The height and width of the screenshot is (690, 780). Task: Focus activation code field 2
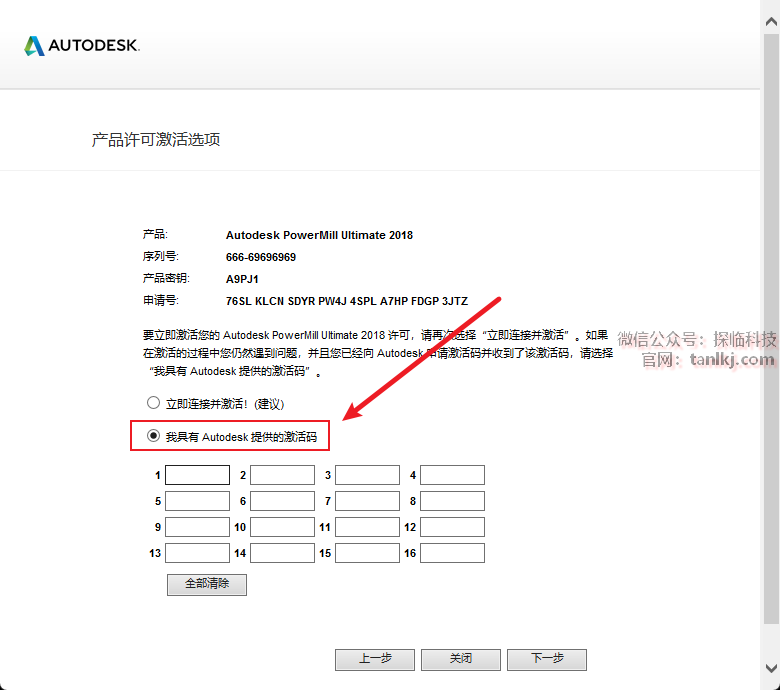click(x=283, y=475)
